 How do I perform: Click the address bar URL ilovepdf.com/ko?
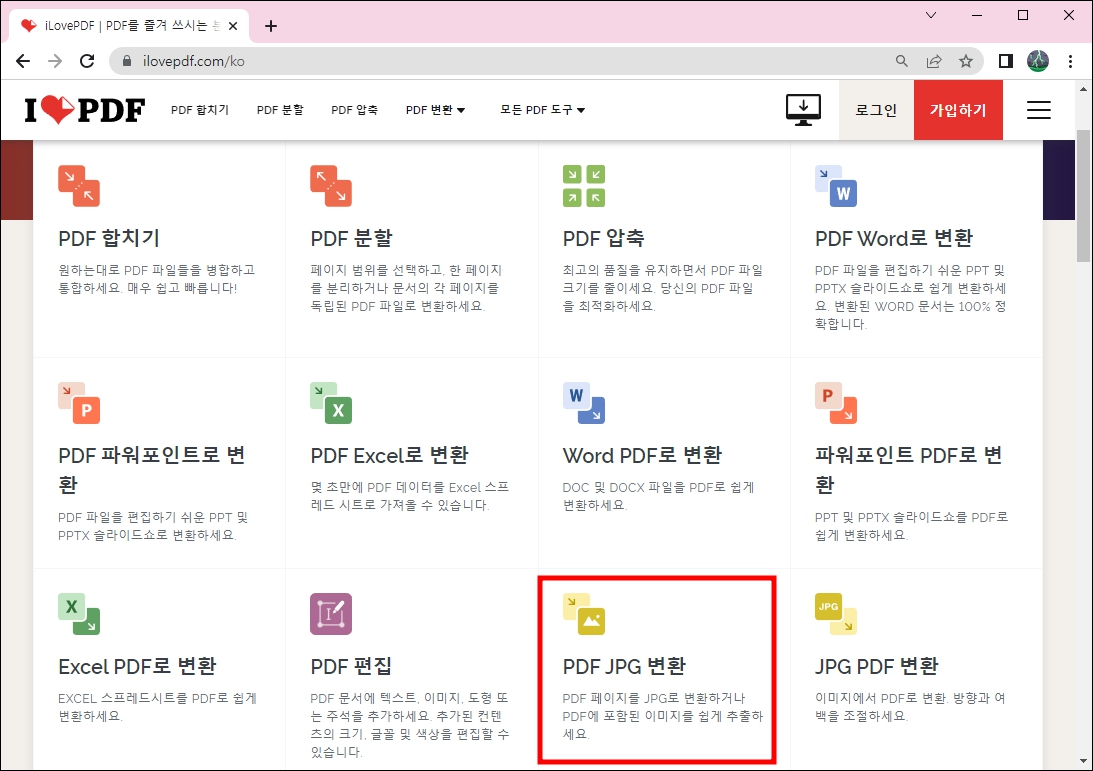point(194,61)
